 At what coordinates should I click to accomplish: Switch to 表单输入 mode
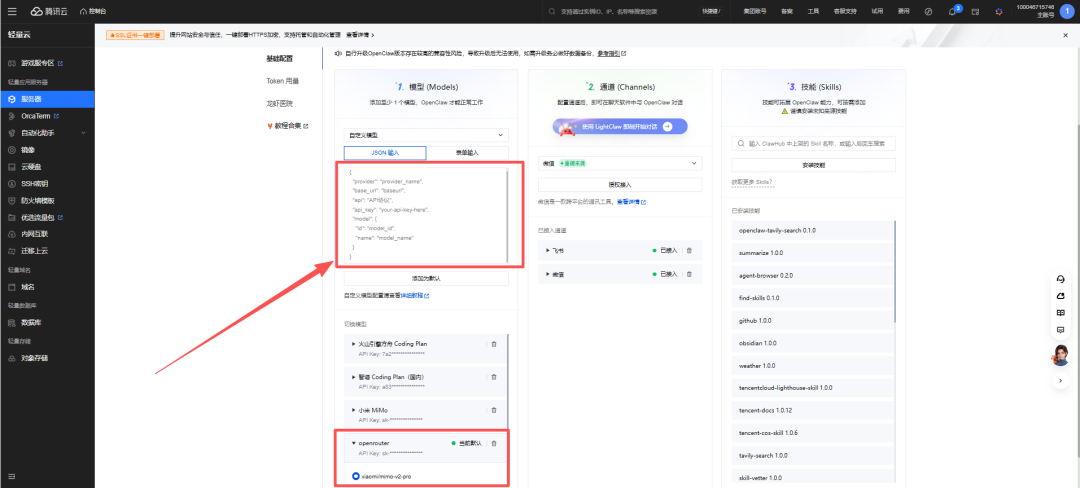(467, 153)
